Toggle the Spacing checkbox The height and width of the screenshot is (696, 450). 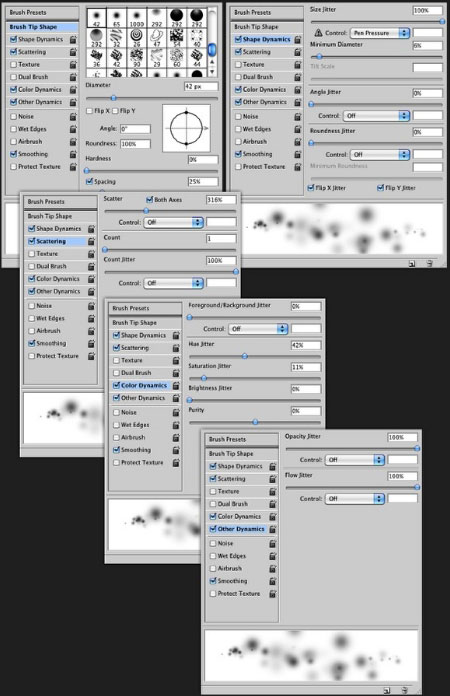coord(89,182)
